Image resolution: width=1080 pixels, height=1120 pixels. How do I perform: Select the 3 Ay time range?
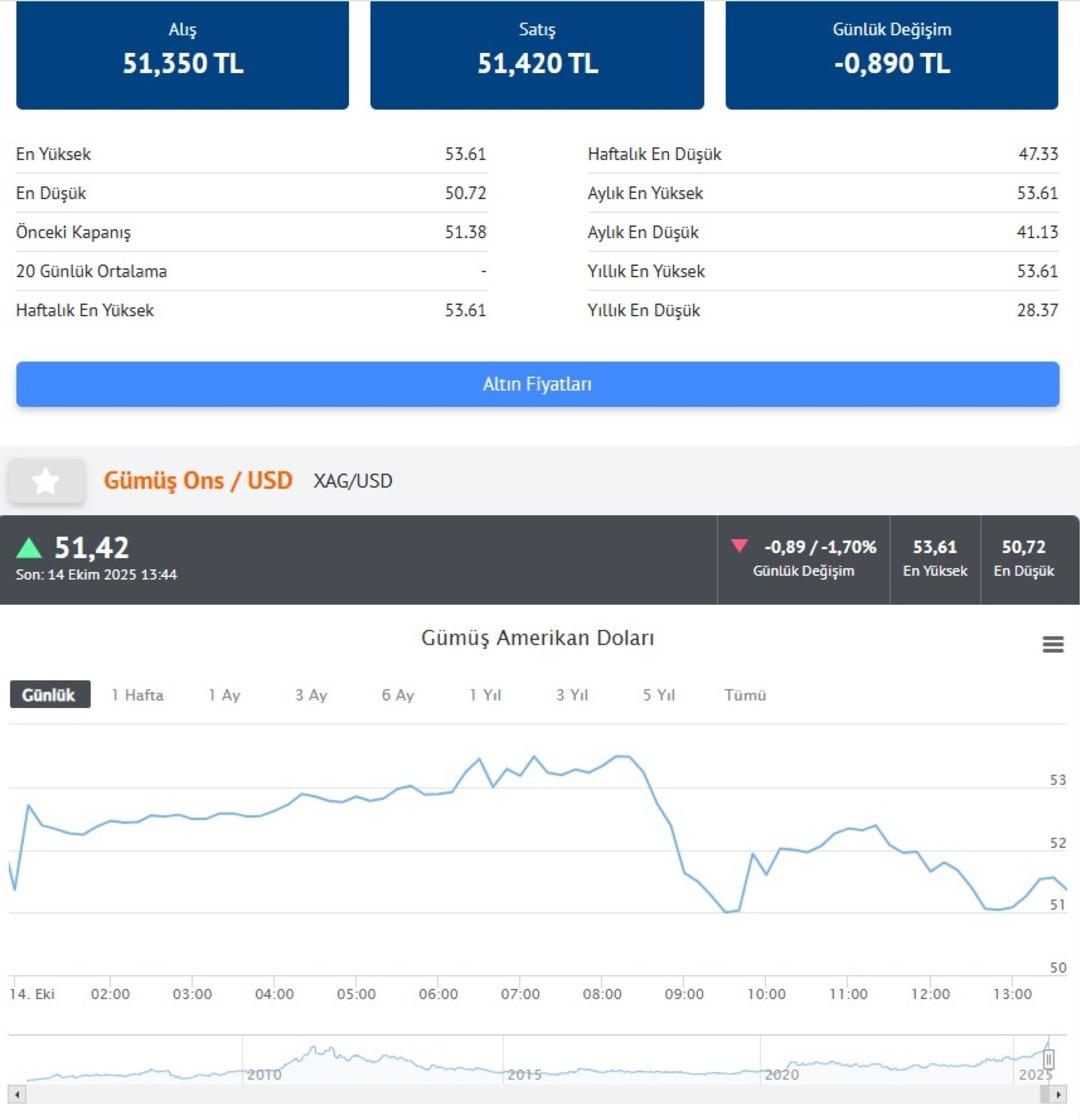311,695
